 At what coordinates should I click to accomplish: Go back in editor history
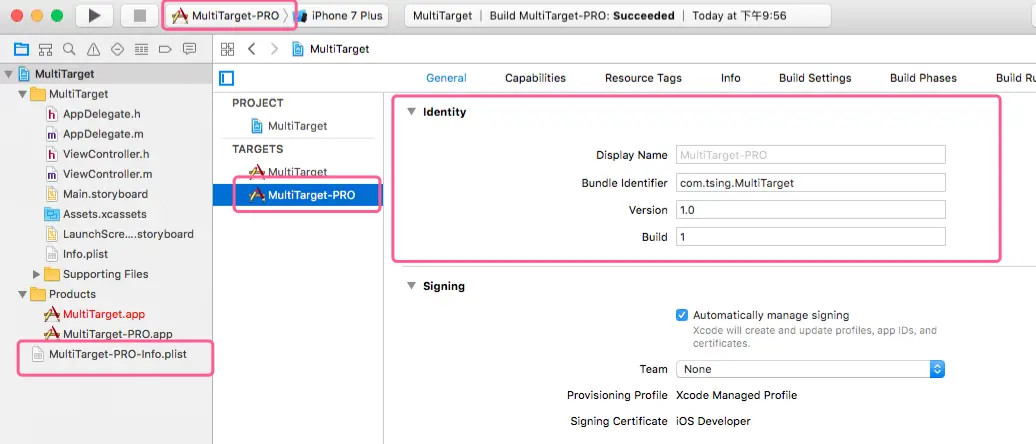251,49
